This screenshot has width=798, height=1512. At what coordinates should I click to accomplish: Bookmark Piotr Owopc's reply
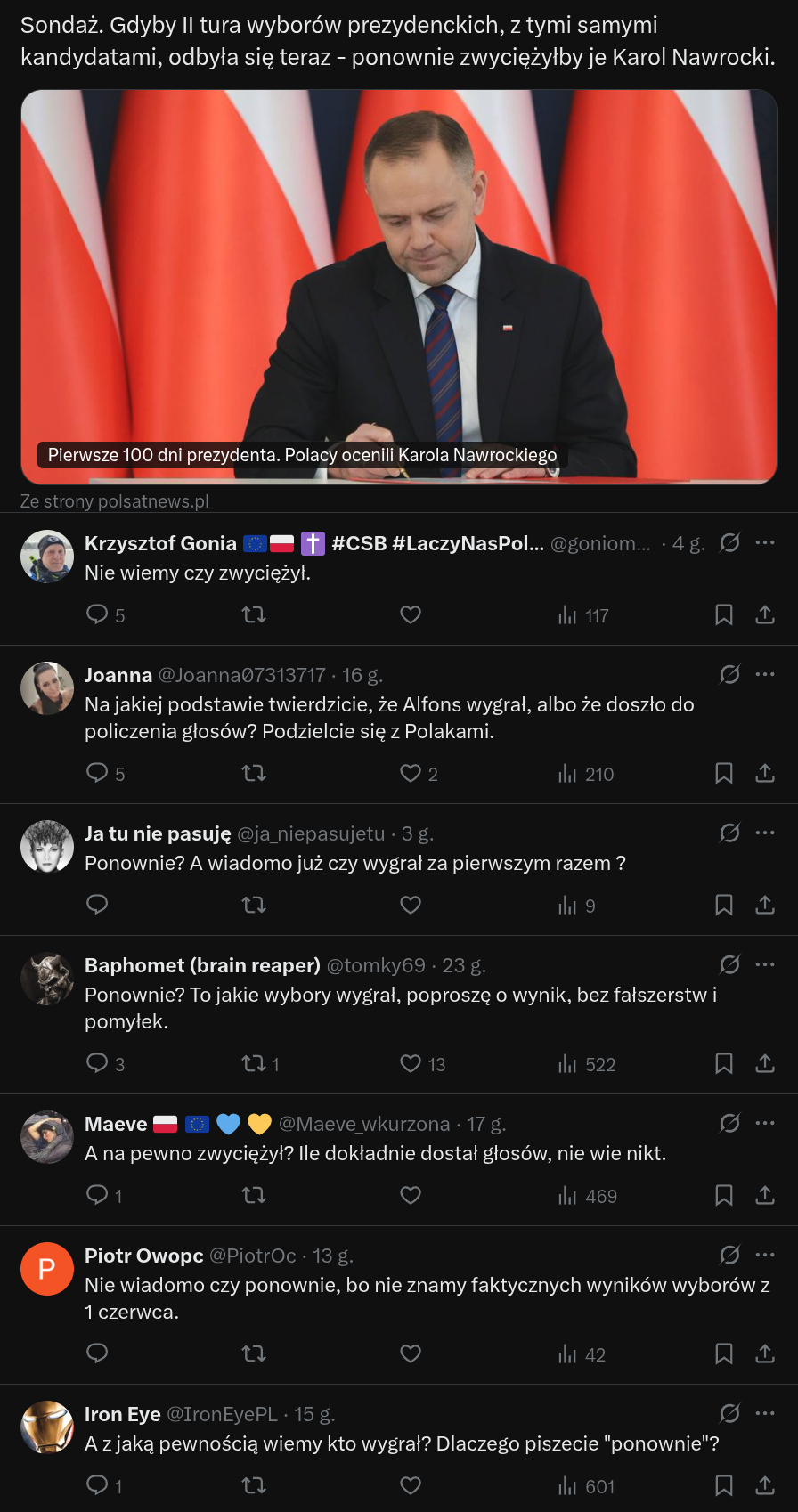tap(724, 1353)
